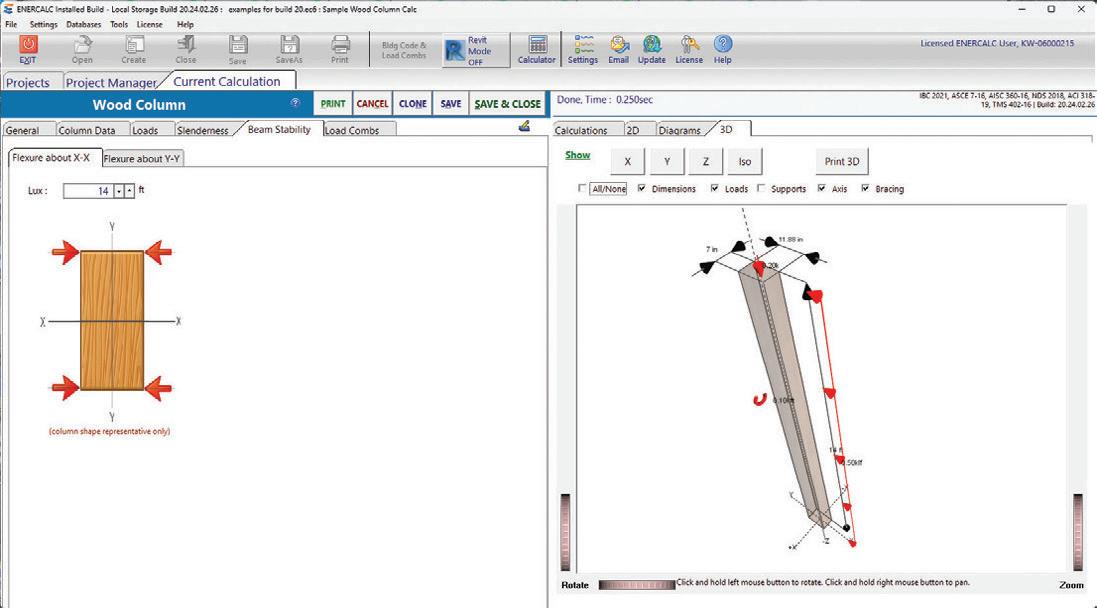Open Bldg Code & Load Combs
Screen dimensions: 1097x608
[404, 50]
